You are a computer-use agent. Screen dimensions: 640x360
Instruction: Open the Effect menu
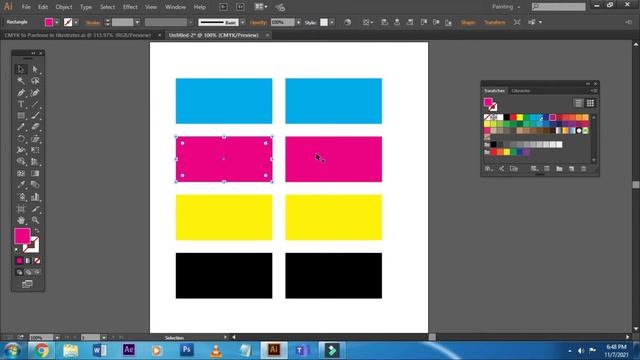pyautogui.click(x=130, y=7)
